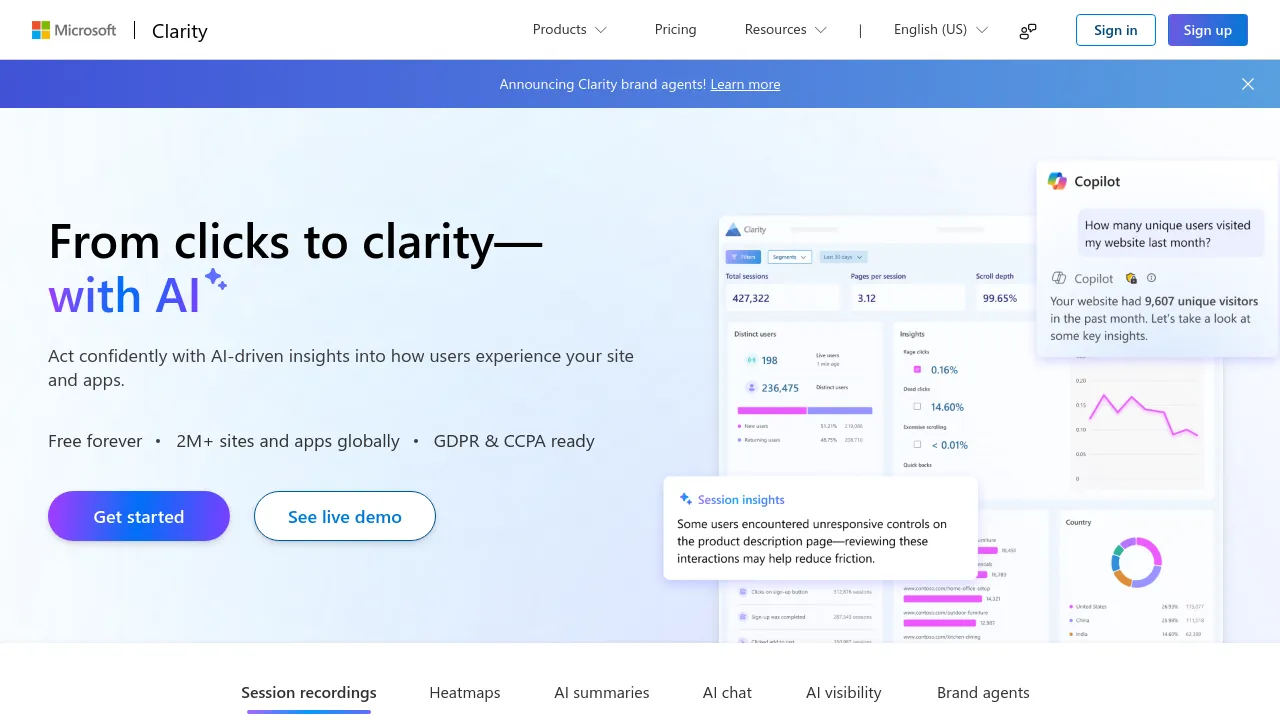This screenshot has width=1280, height=720.
Task: Click the Rage clicks icon in Insights
Action: coord(917,369)
